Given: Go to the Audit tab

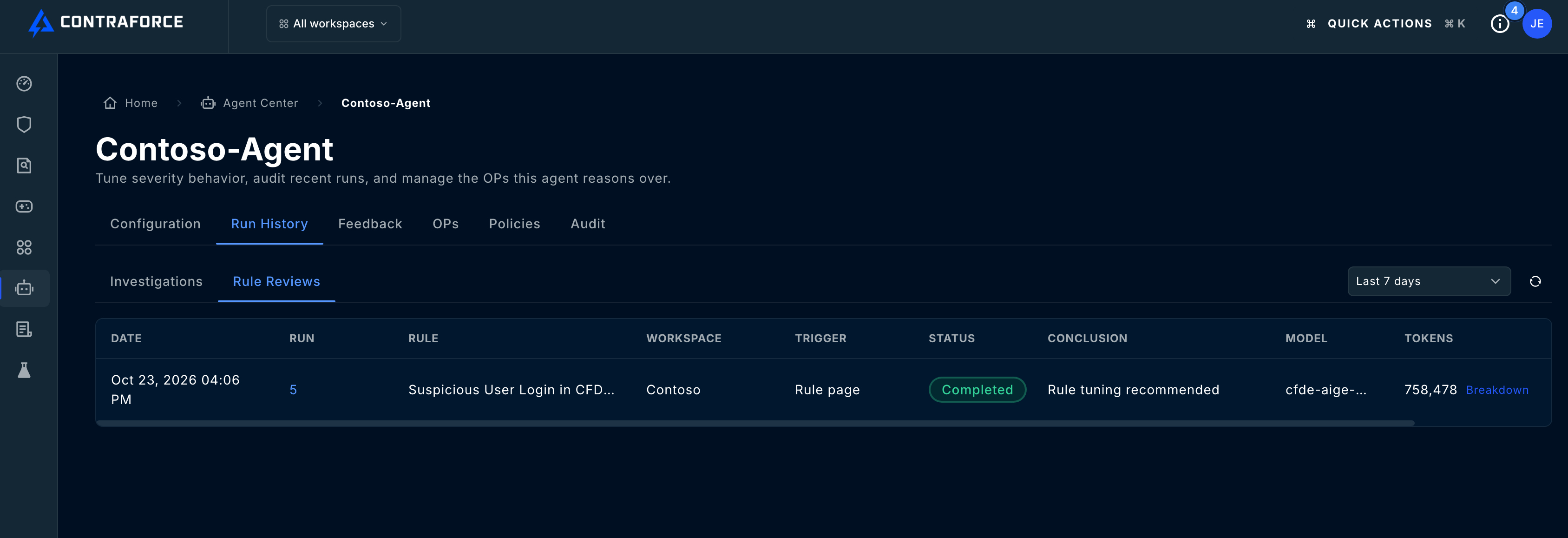Looking at the screenshot, I should [588, 224].
